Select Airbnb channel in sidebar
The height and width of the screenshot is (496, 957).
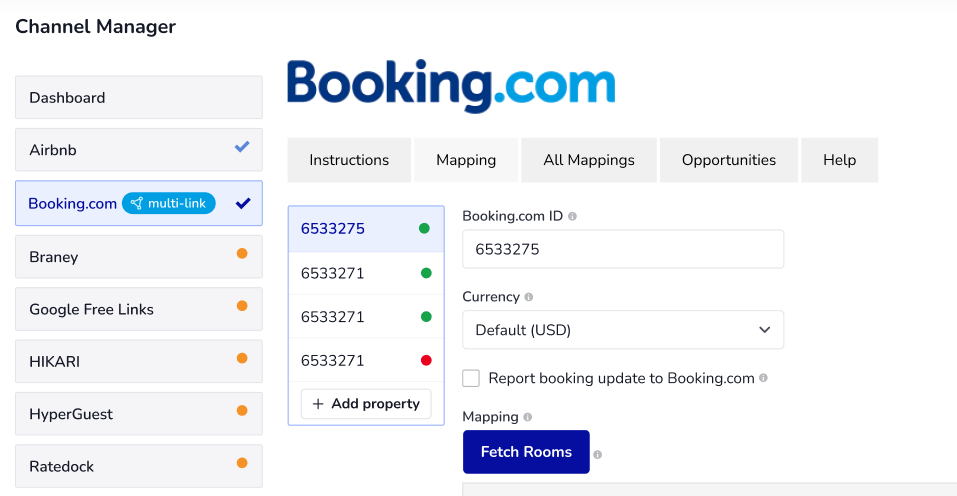139,149
